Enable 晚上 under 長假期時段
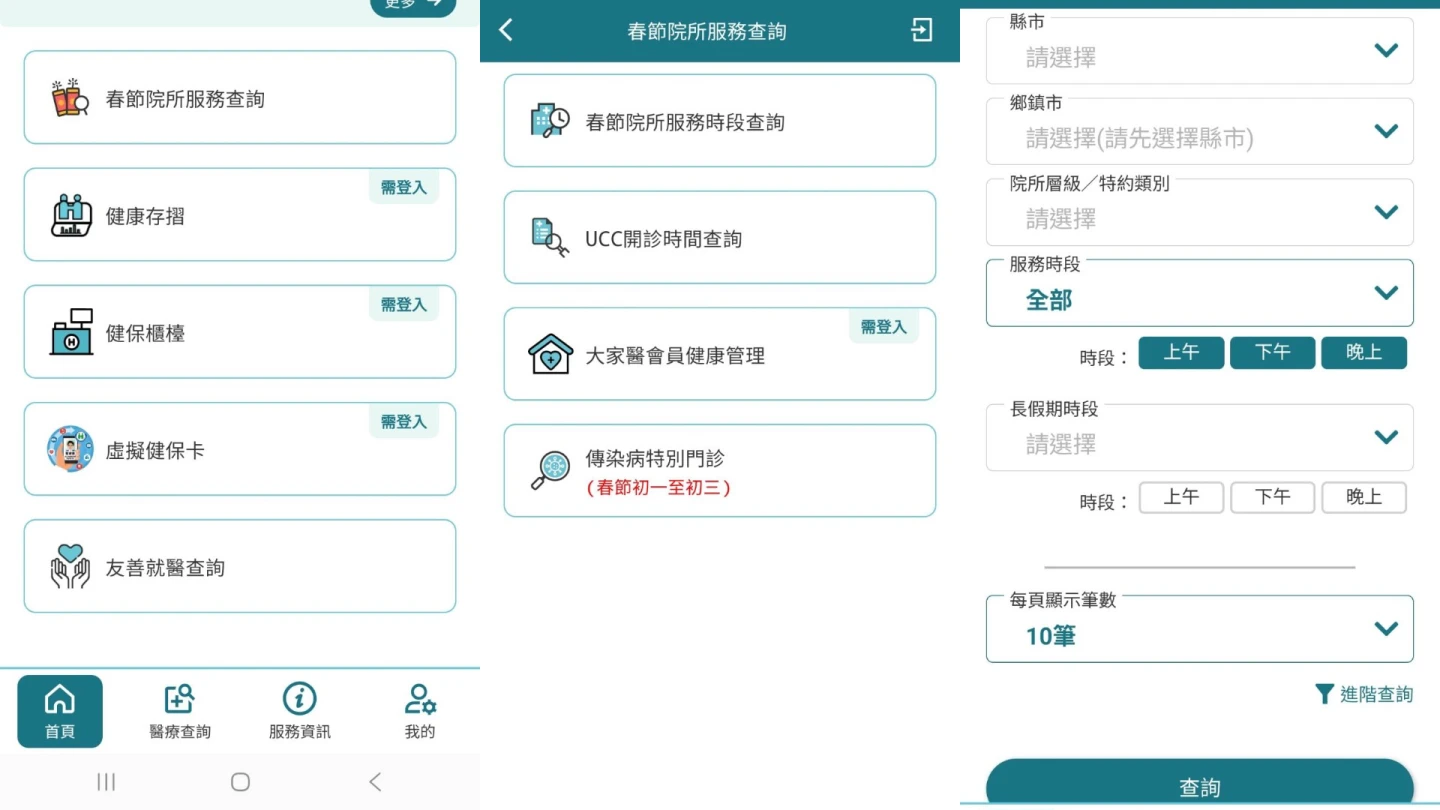 (x=1363, y=497)
